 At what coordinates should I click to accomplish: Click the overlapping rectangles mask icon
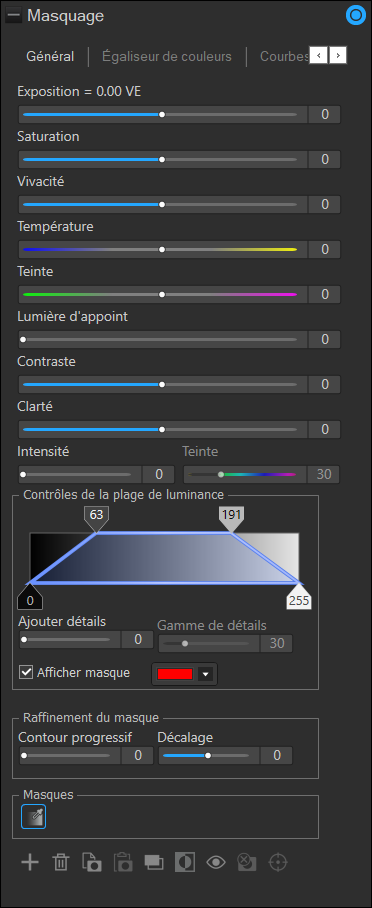pyautogui.click(x=154, y=862)
